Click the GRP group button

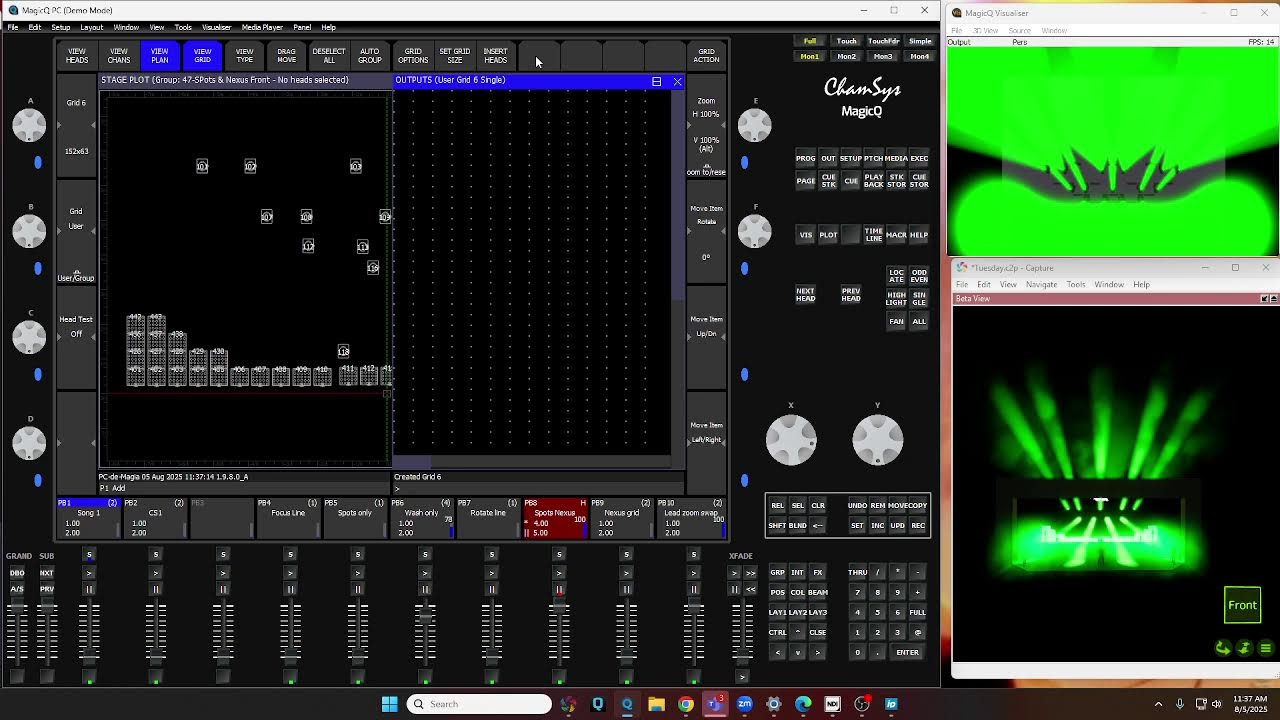point(777,572)
